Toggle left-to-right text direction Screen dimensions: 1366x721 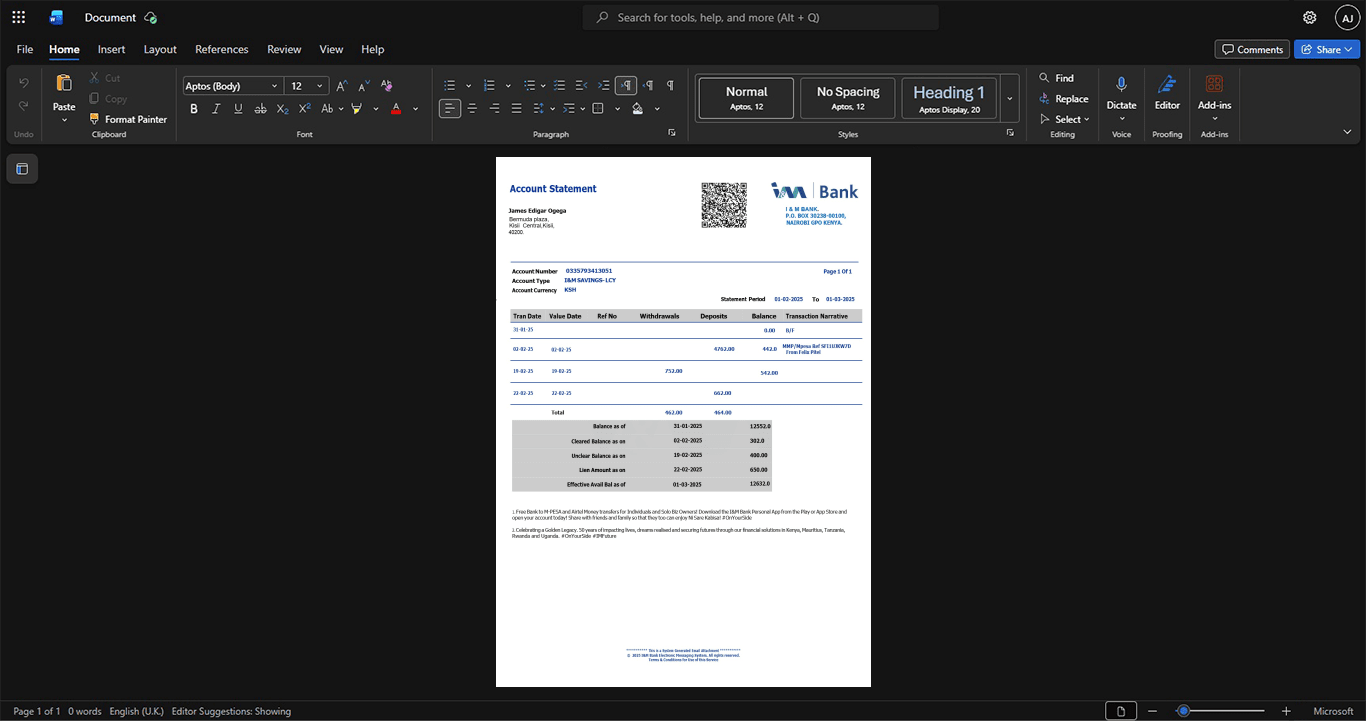click(x=626, y=86)
